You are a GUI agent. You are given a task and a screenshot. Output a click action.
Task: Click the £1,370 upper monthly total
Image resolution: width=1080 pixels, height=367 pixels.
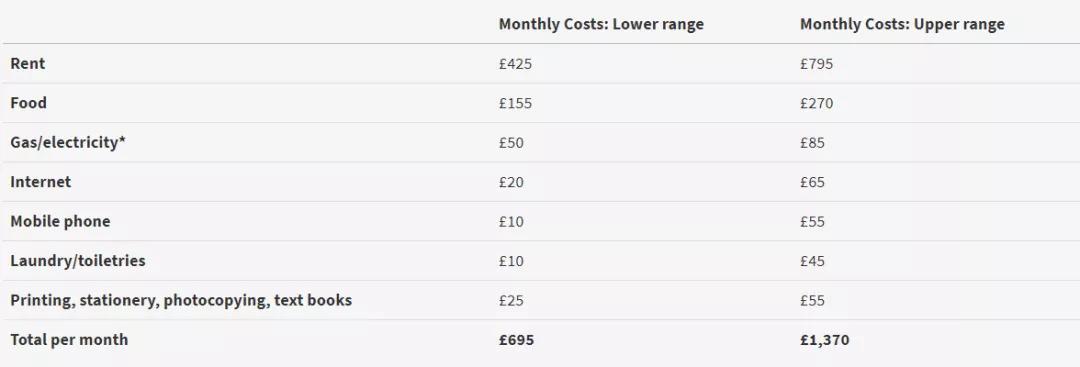pos(825,340)
